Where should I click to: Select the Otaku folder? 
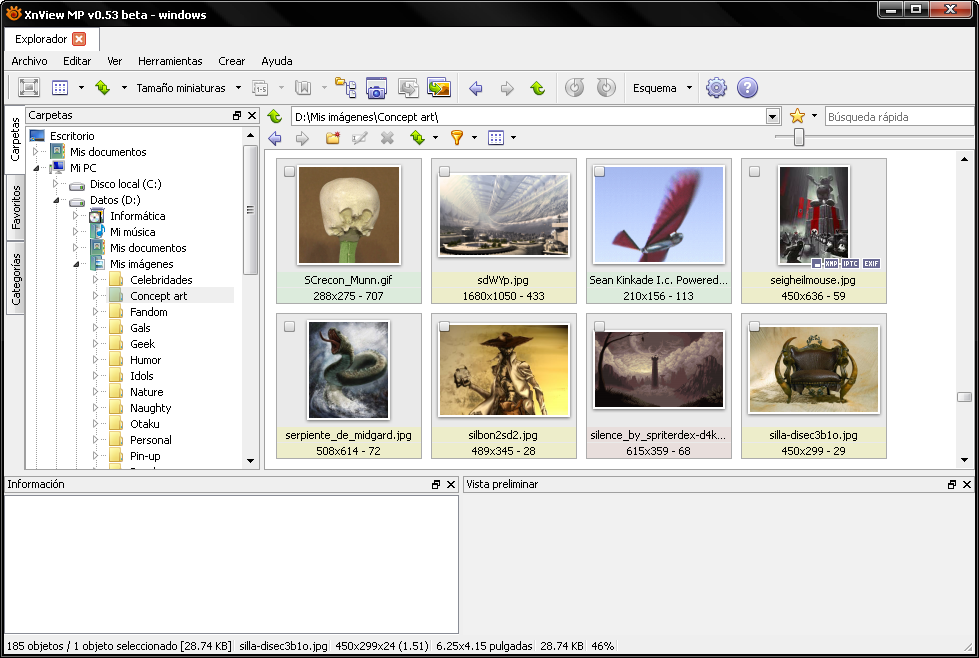tap(144, 424)
